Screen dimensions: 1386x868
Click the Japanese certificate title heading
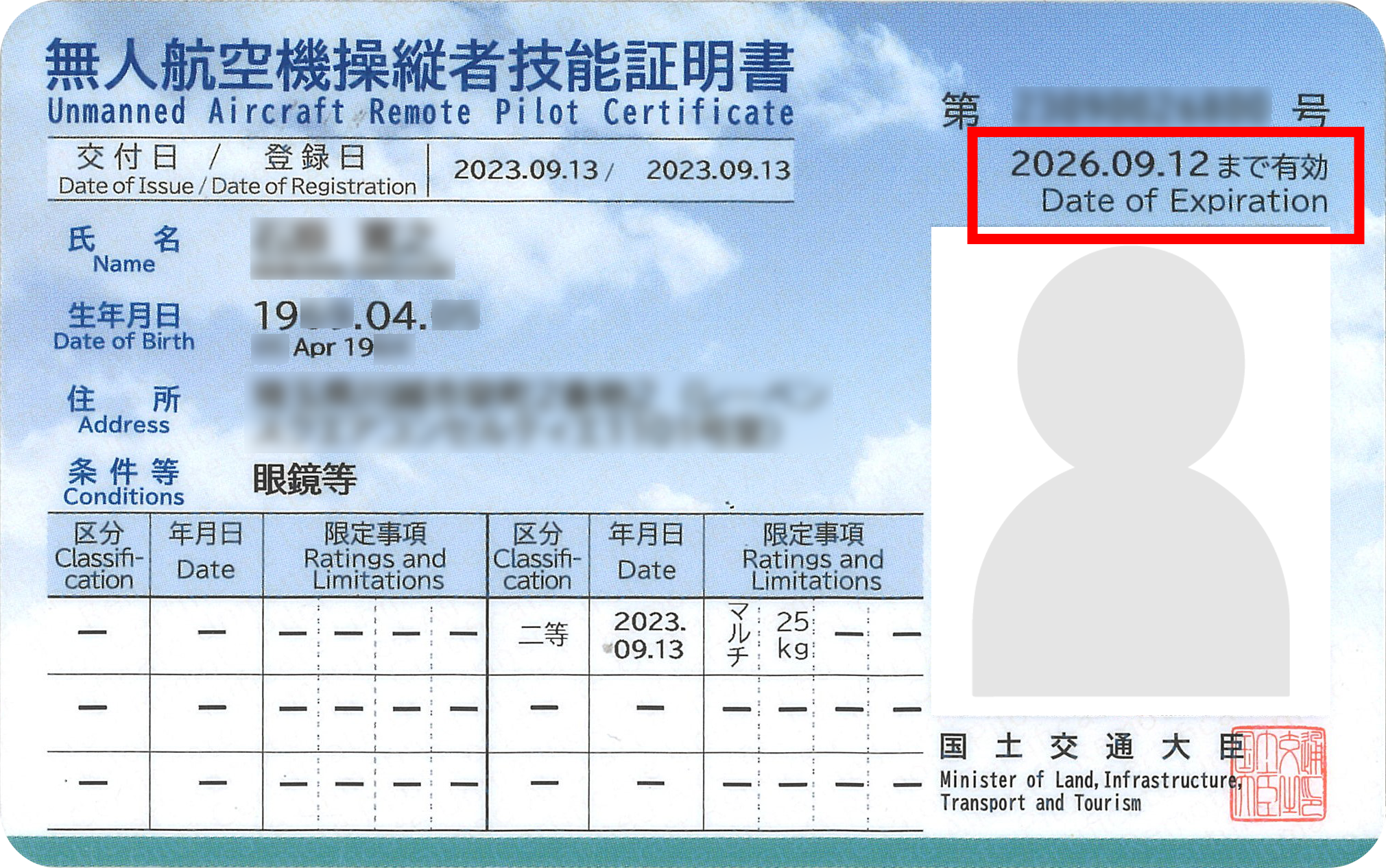click(x=420, y=67)
